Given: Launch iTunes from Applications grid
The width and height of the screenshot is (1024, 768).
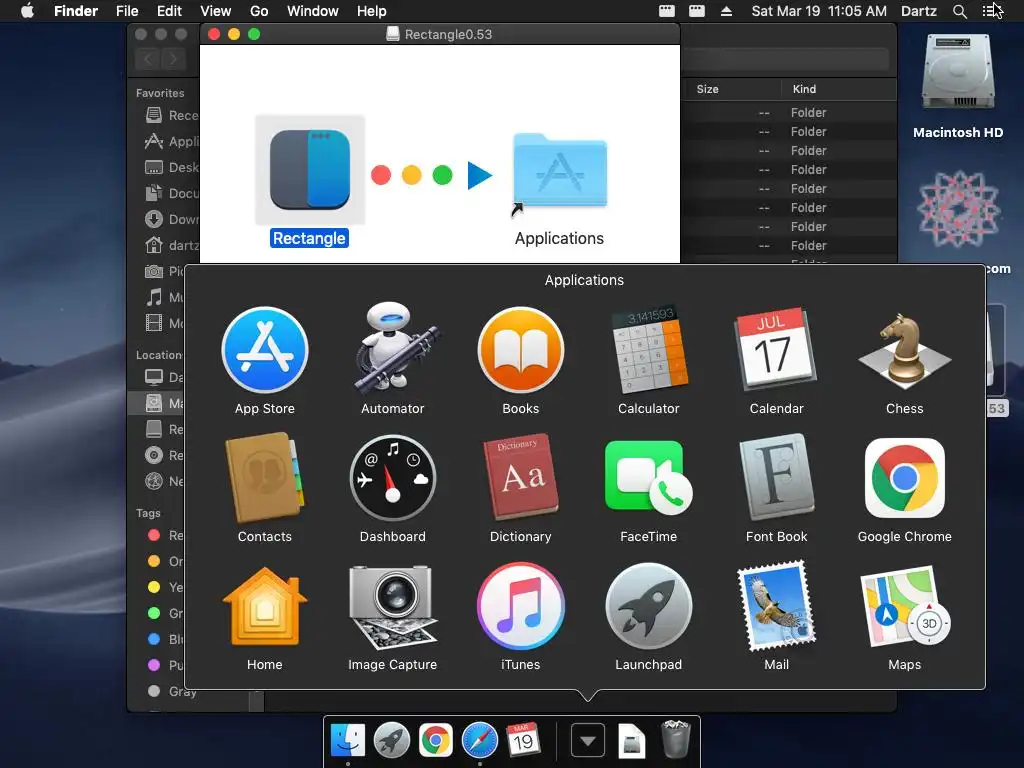Looking at the screenshot, I should click(520, 606).
